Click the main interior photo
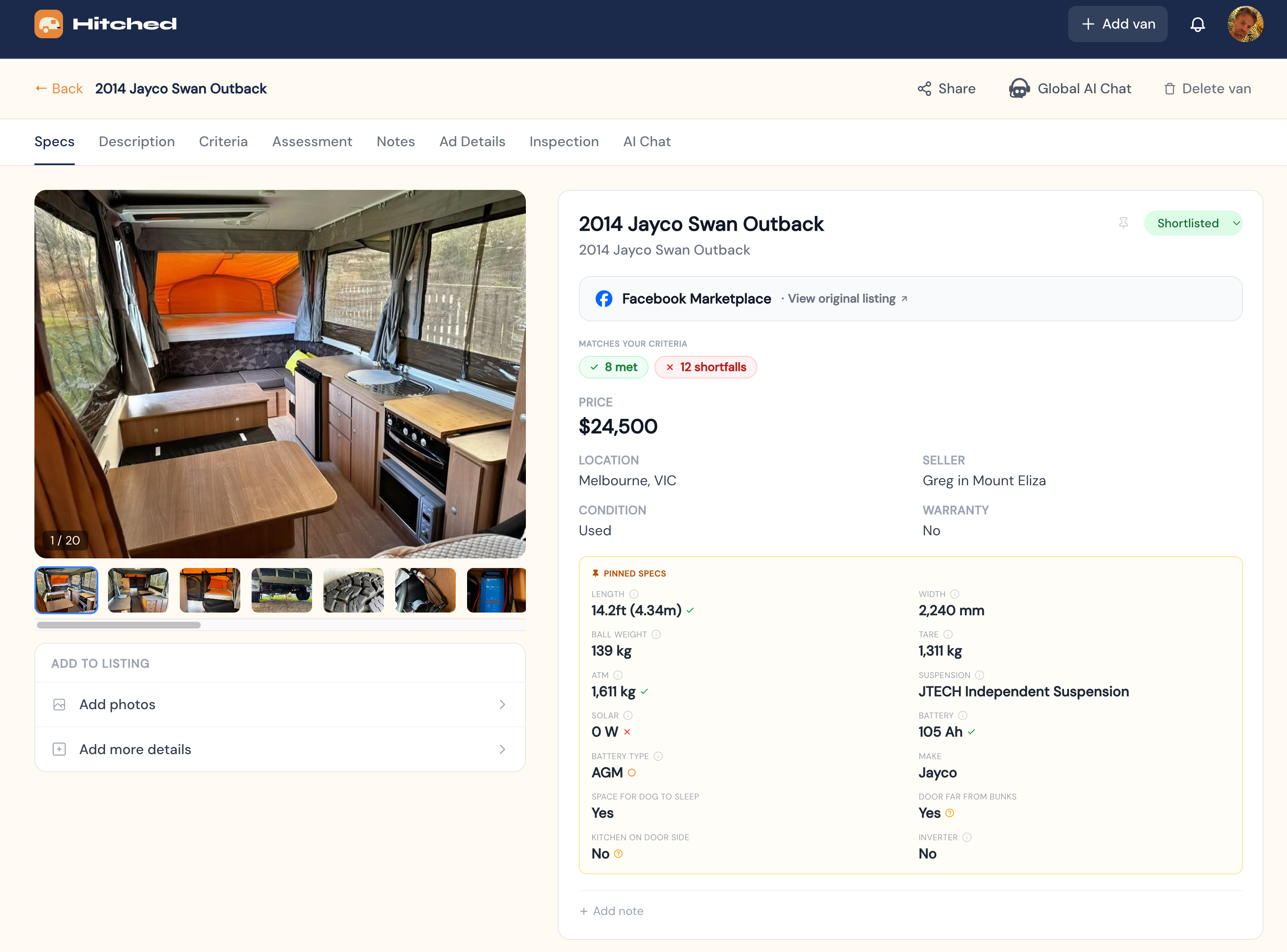 [x=280, y=374]
